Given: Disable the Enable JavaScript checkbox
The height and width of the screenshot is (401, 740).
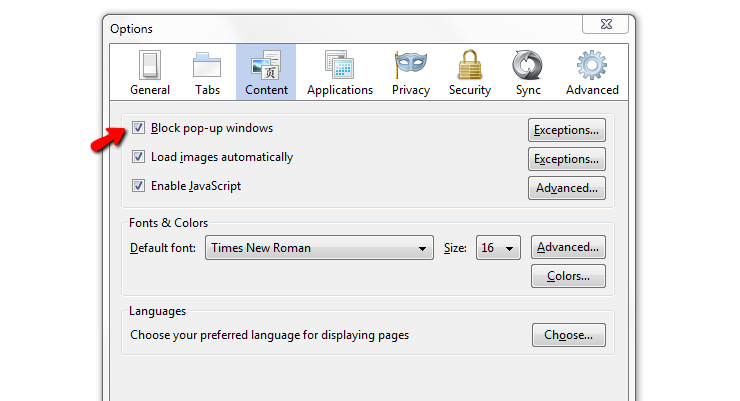Looking at the screenshot, I should pos(138,185).
